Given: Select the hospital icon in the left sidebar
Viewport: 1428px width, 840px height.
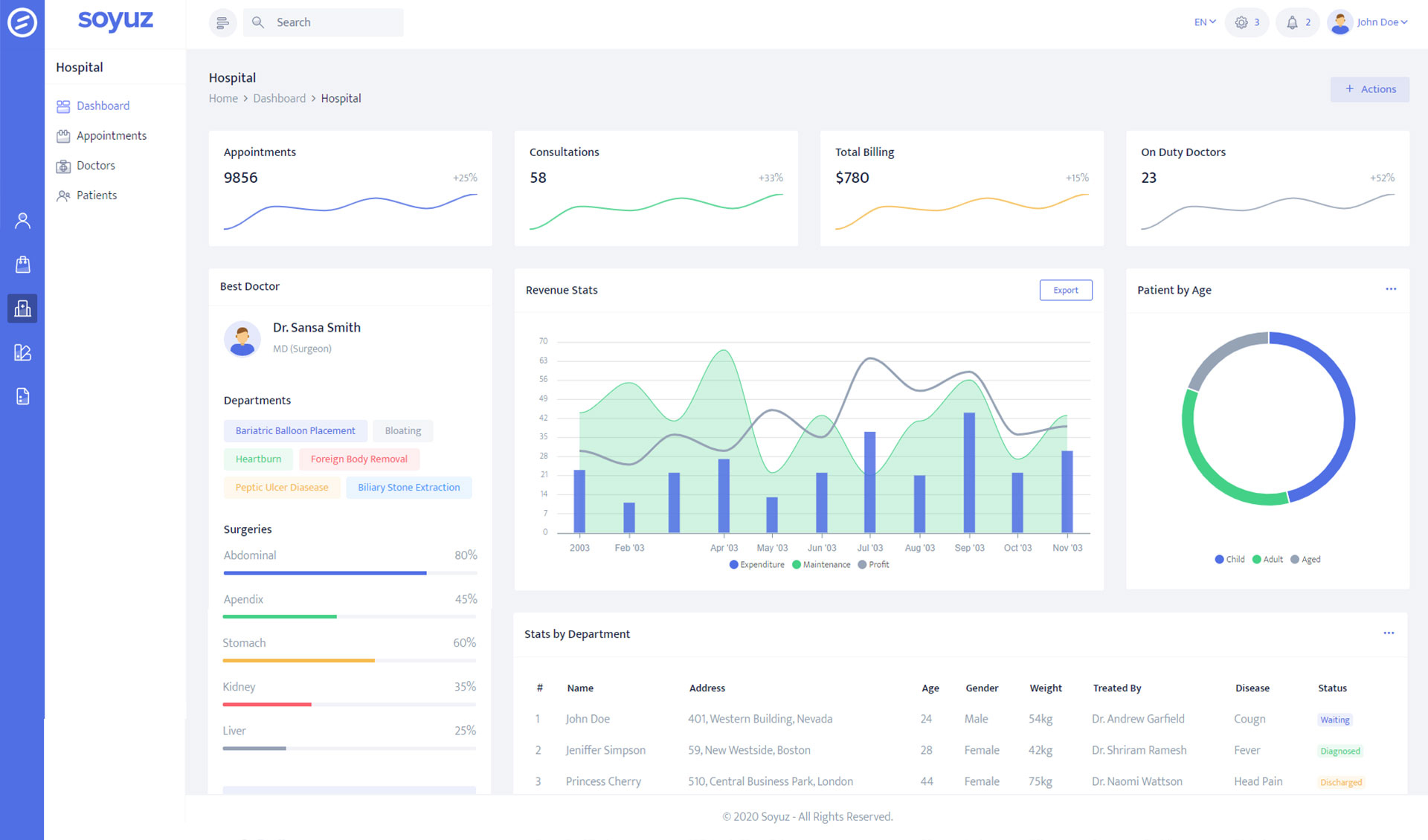Looking at the screenshot, I should coord(22,308).
